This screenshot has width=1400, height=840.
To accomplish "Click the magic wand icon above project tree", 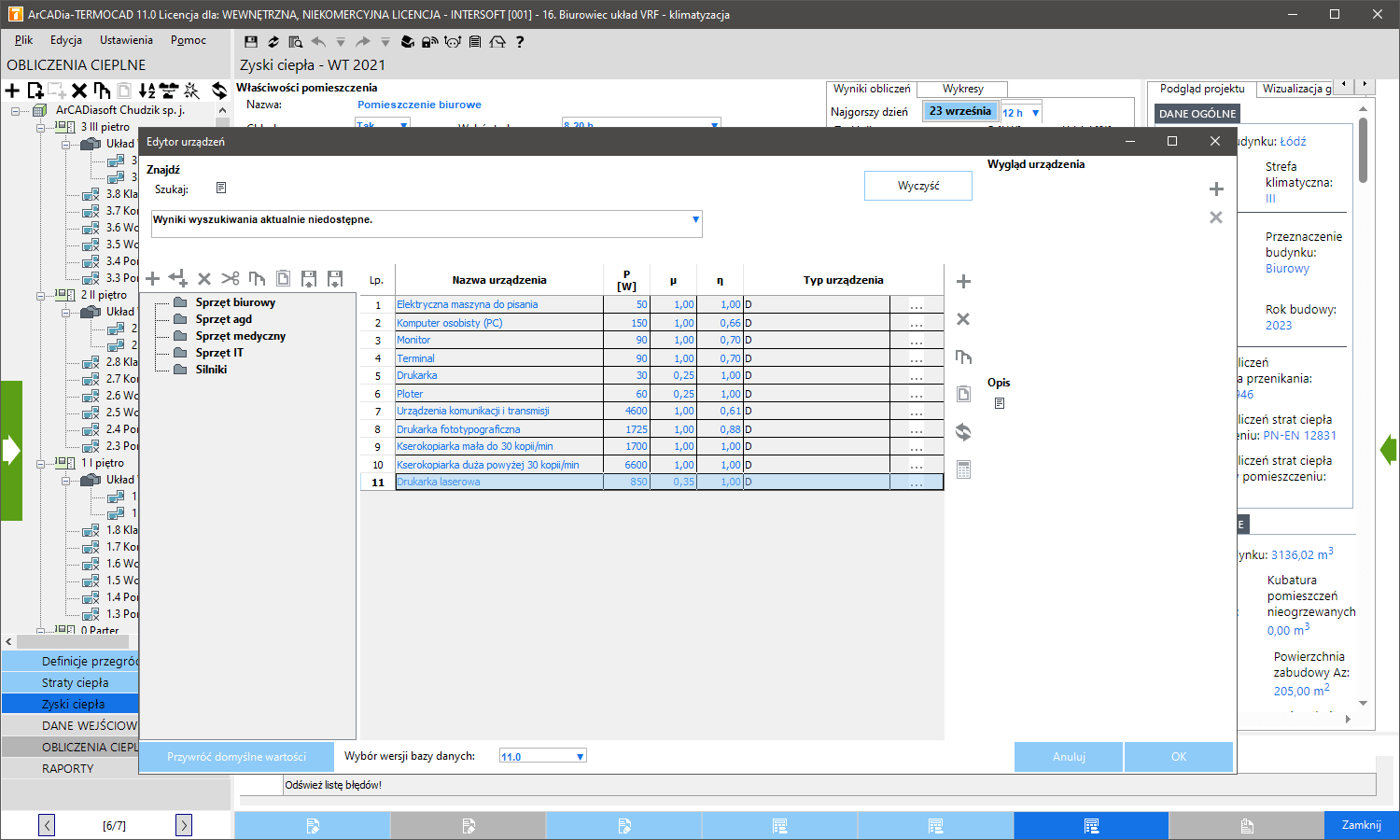I will tap(191, 91).
